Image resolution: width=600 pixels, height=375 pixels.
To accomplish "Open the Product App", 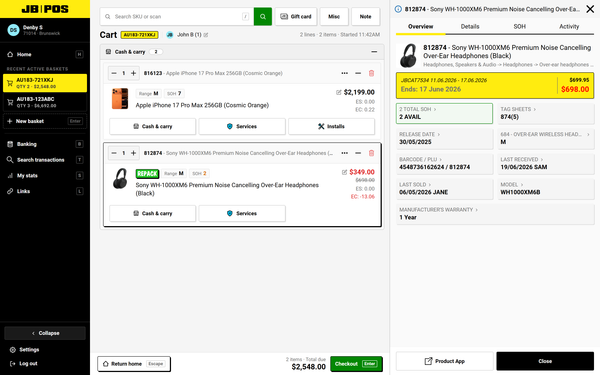I will pos(445,361).
